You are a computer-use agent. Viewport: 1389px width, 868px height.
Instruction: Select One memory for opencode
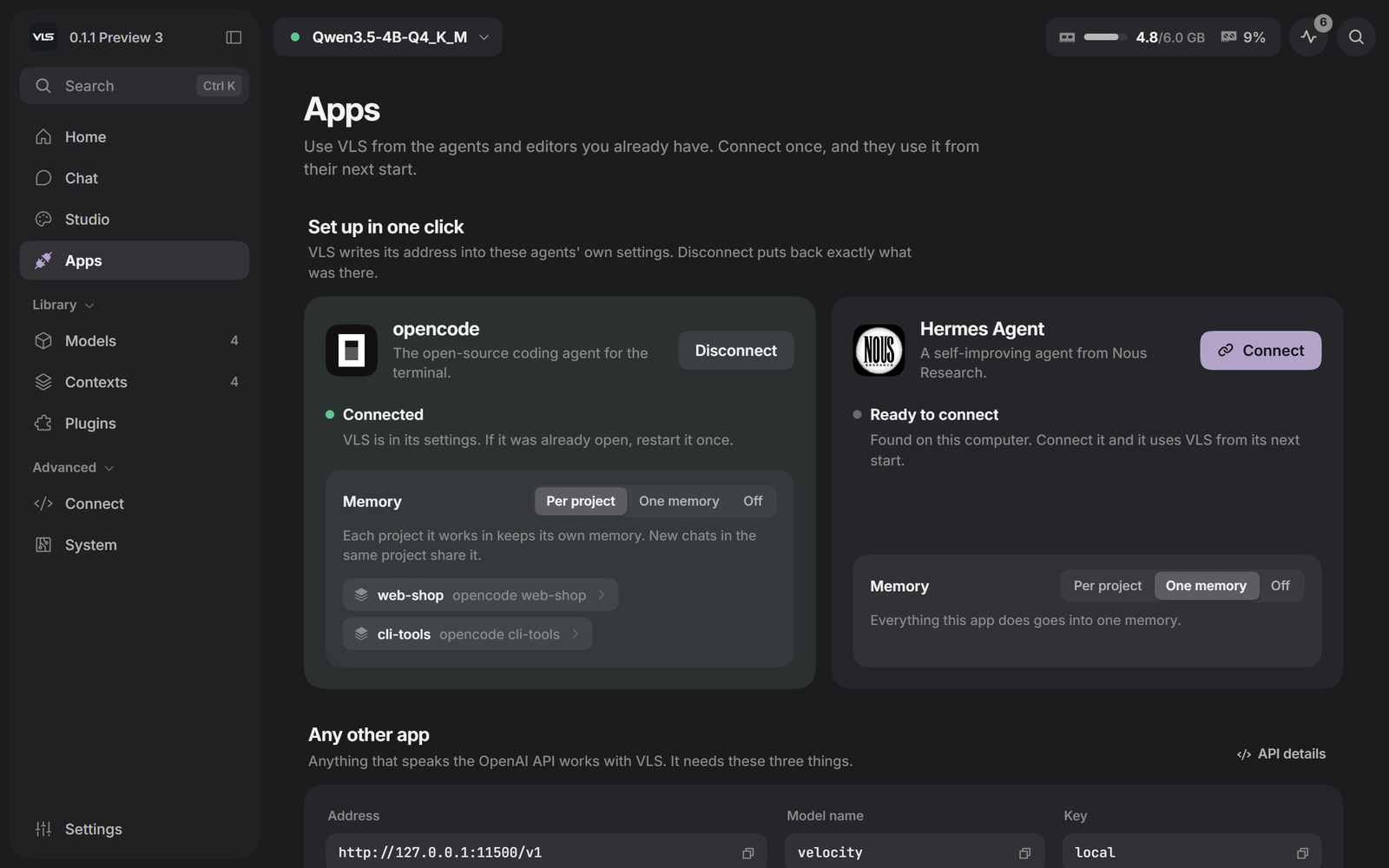click(x=679, y=501)
